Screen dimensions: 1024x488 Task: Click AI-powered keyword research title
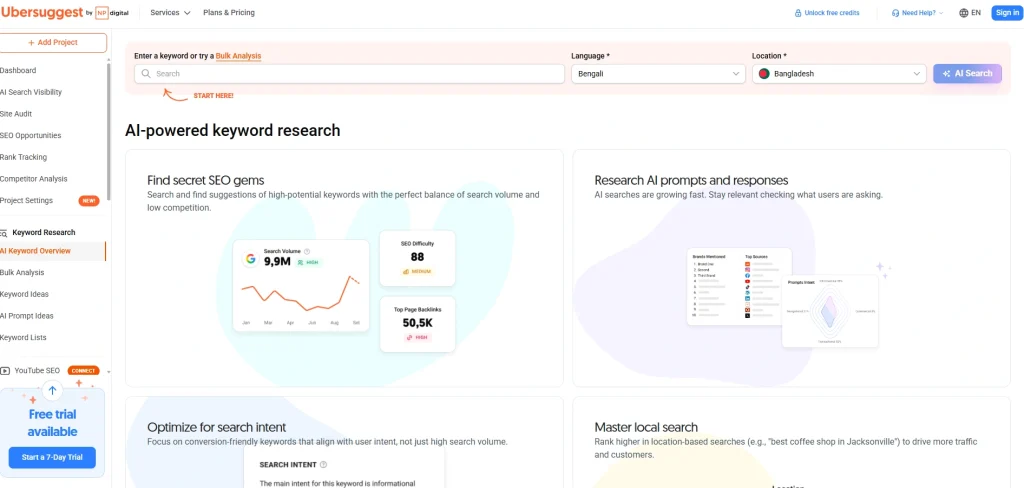(x=232, y=130)
